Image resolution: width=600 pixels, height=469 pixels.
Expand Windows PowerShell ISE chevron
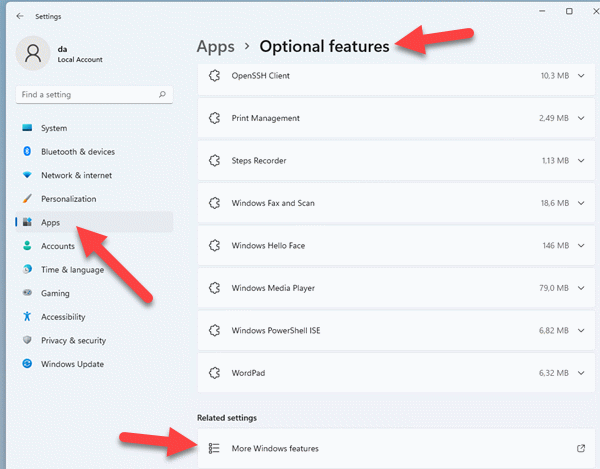[581, 331]
